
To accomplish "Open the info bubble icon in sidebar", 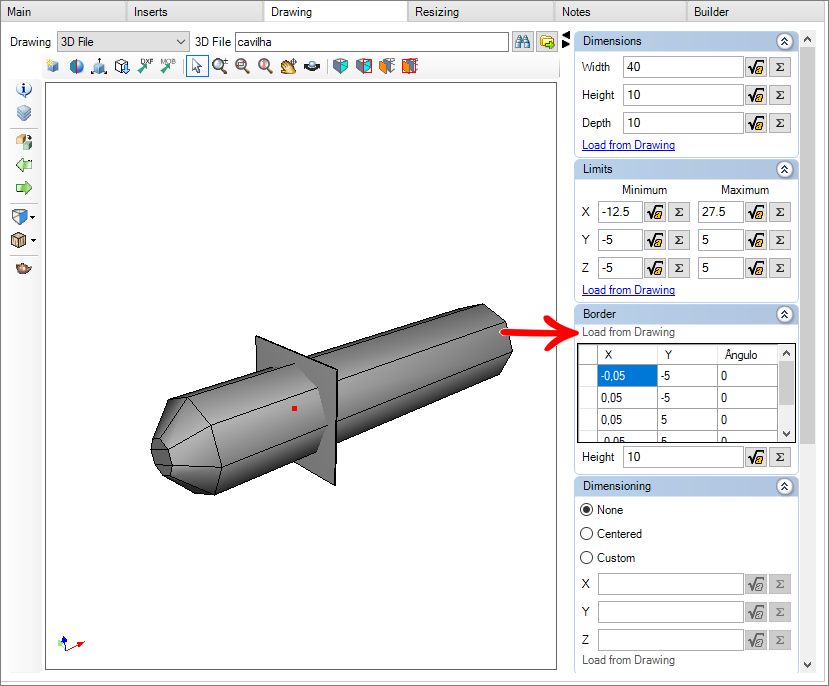I will tap(24, 90).
